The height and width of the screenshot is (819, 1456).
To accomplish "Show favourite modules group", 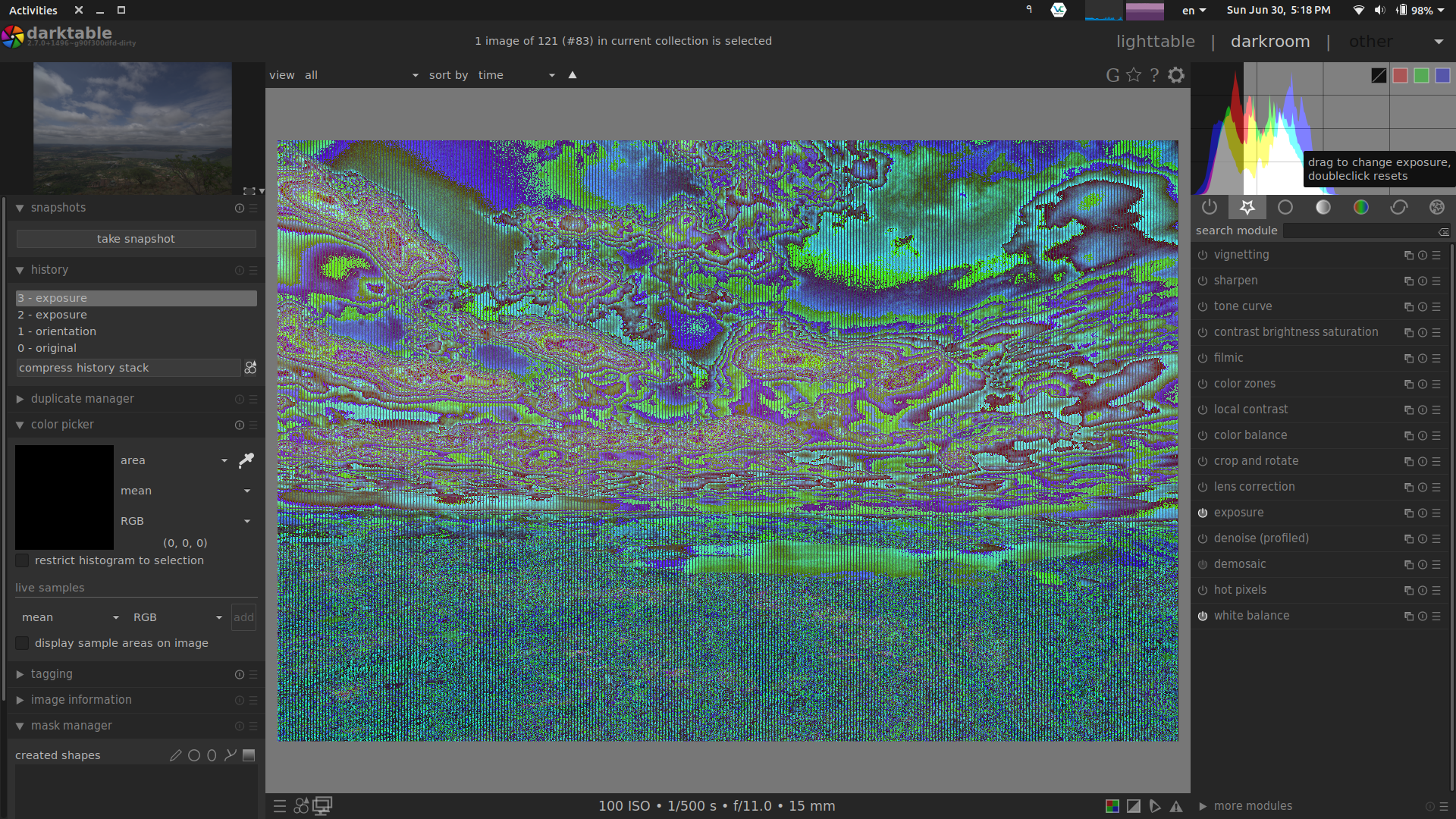I will 1247,207.
